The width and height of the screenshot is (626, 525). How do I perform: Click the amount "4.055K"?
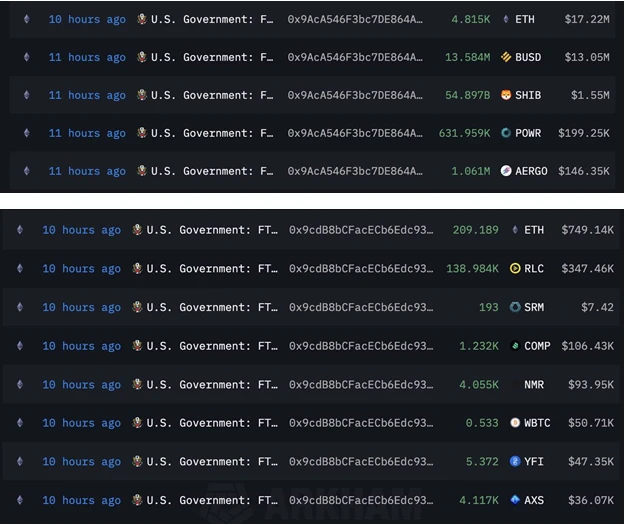[x=479, y=384]
